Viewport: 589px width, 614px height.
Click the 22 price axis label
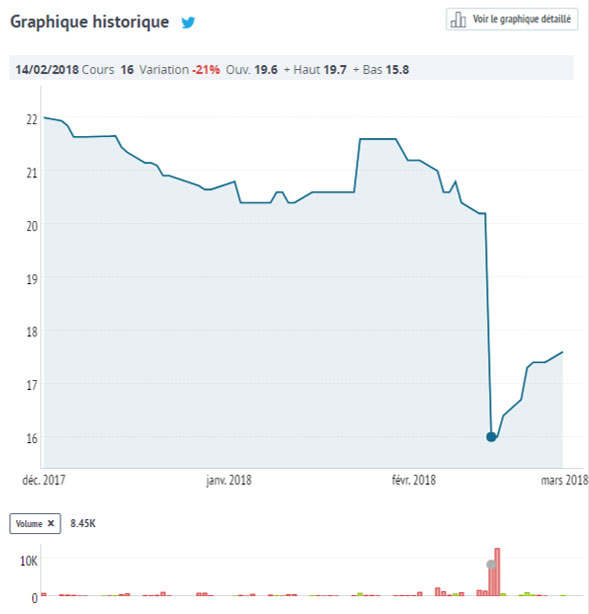32,119
